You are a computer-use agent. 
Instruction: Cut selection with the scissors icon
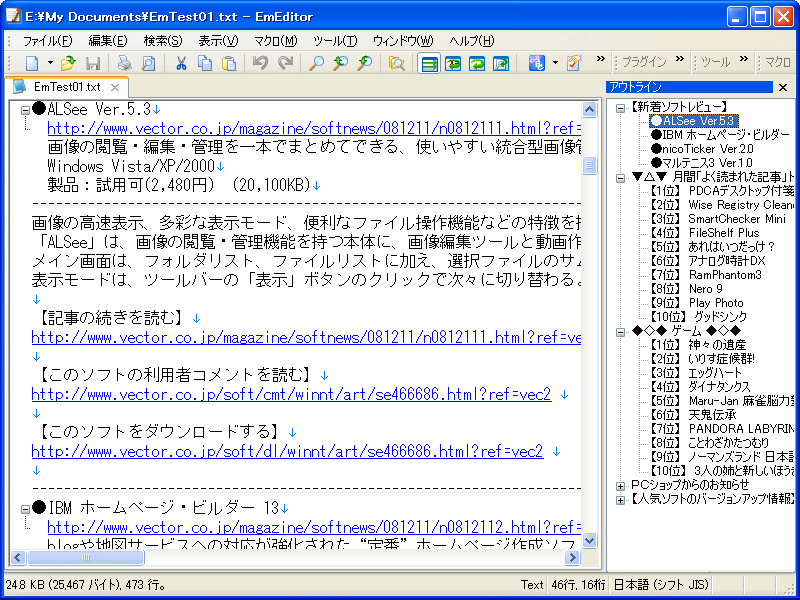click(181, 63)
